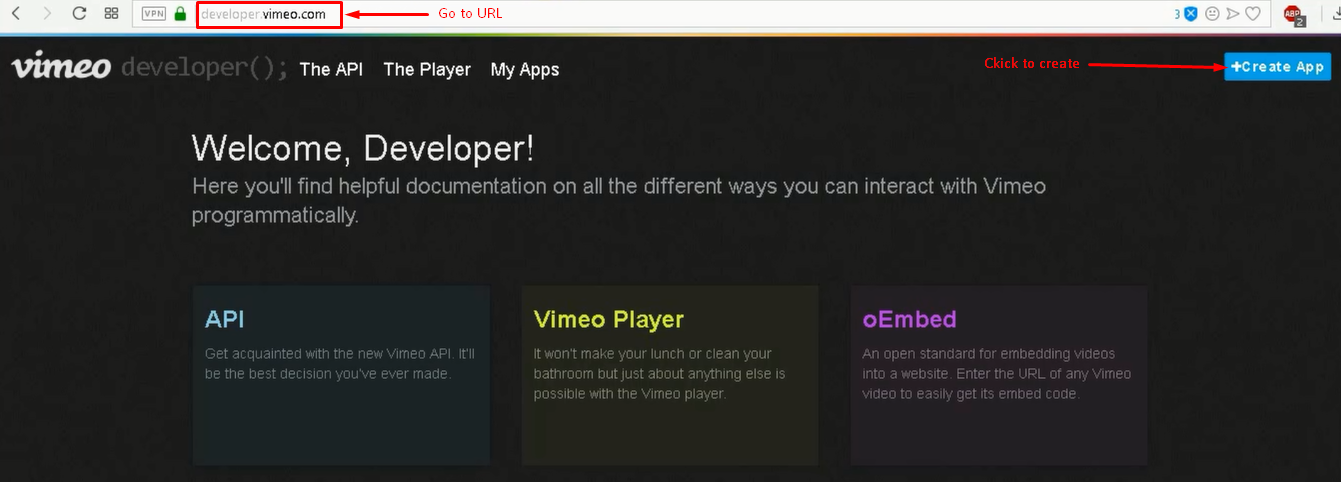Image resolution: width=1341 pixels, height=482 pixels.
Task: Open The Player menu item
Action: 427,69
